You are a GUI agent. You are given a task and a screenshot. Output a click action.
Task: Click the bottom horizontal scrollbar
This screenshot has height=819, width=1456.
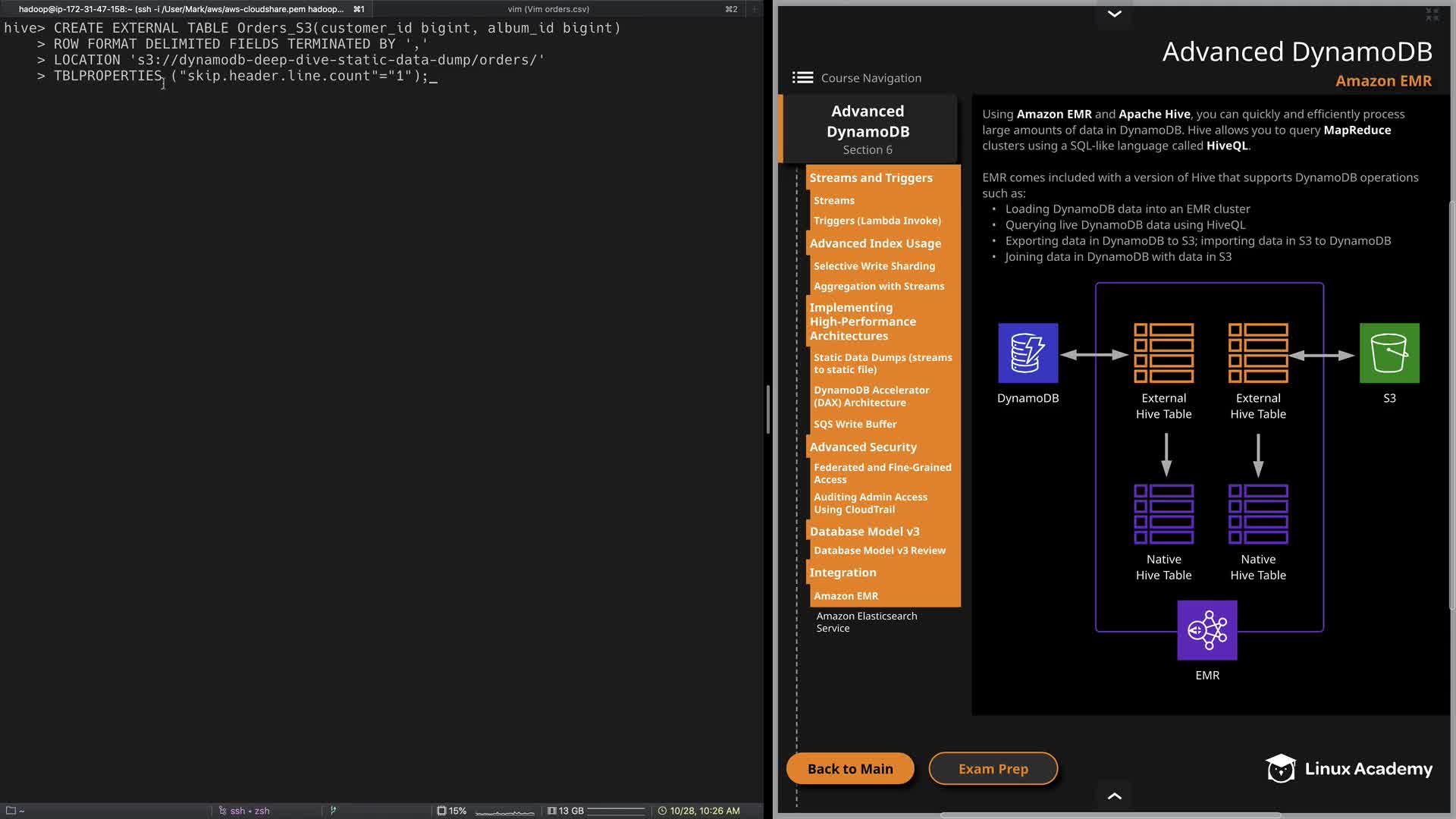pos(1110,815)
